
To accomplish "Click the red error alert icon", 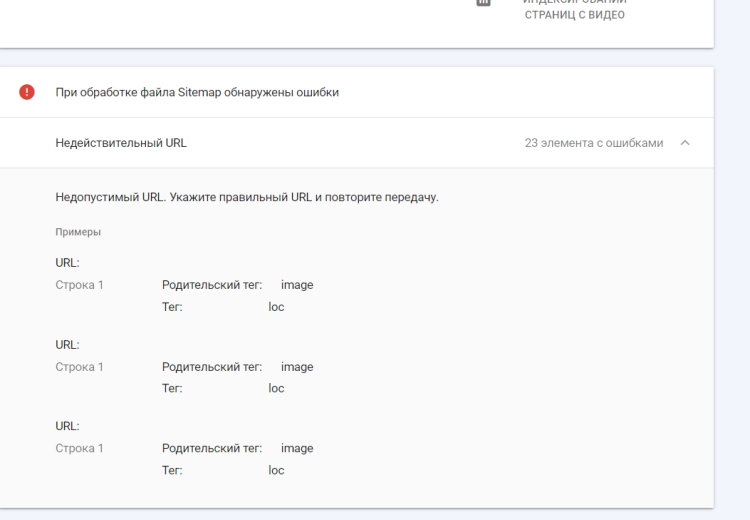I will [x=27, y=92].
